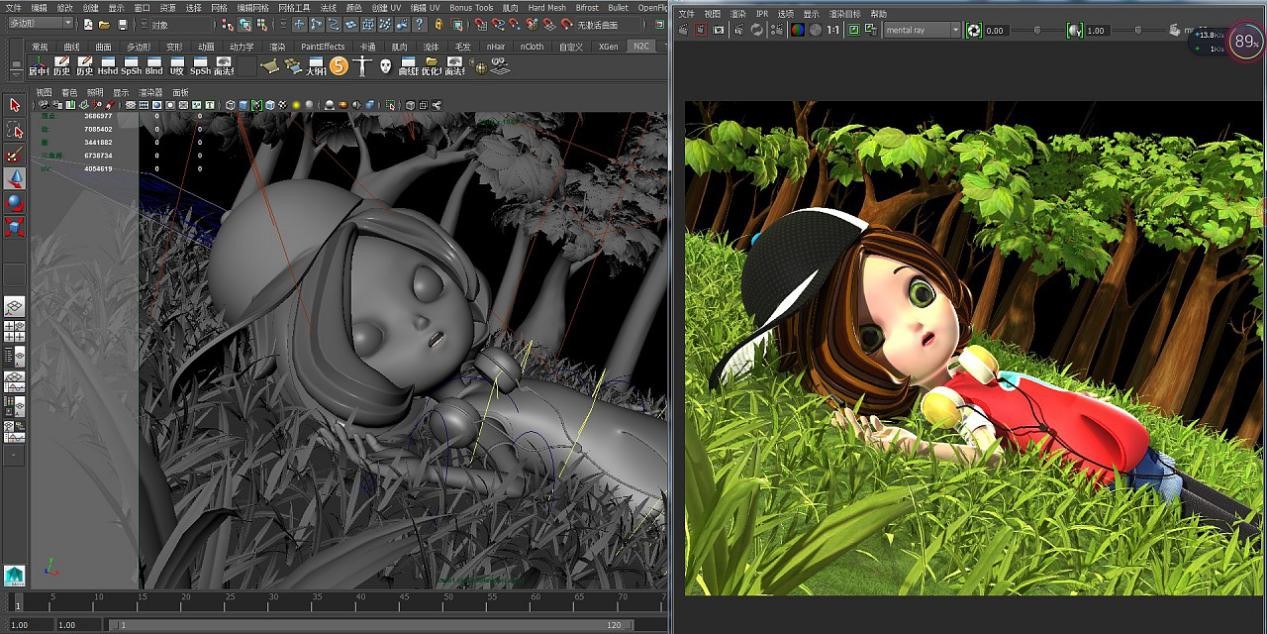Image resolution: width=1267 pixels, height=634 pixels.
Task: Click the question mark help icon
Action: click(420, 24)
